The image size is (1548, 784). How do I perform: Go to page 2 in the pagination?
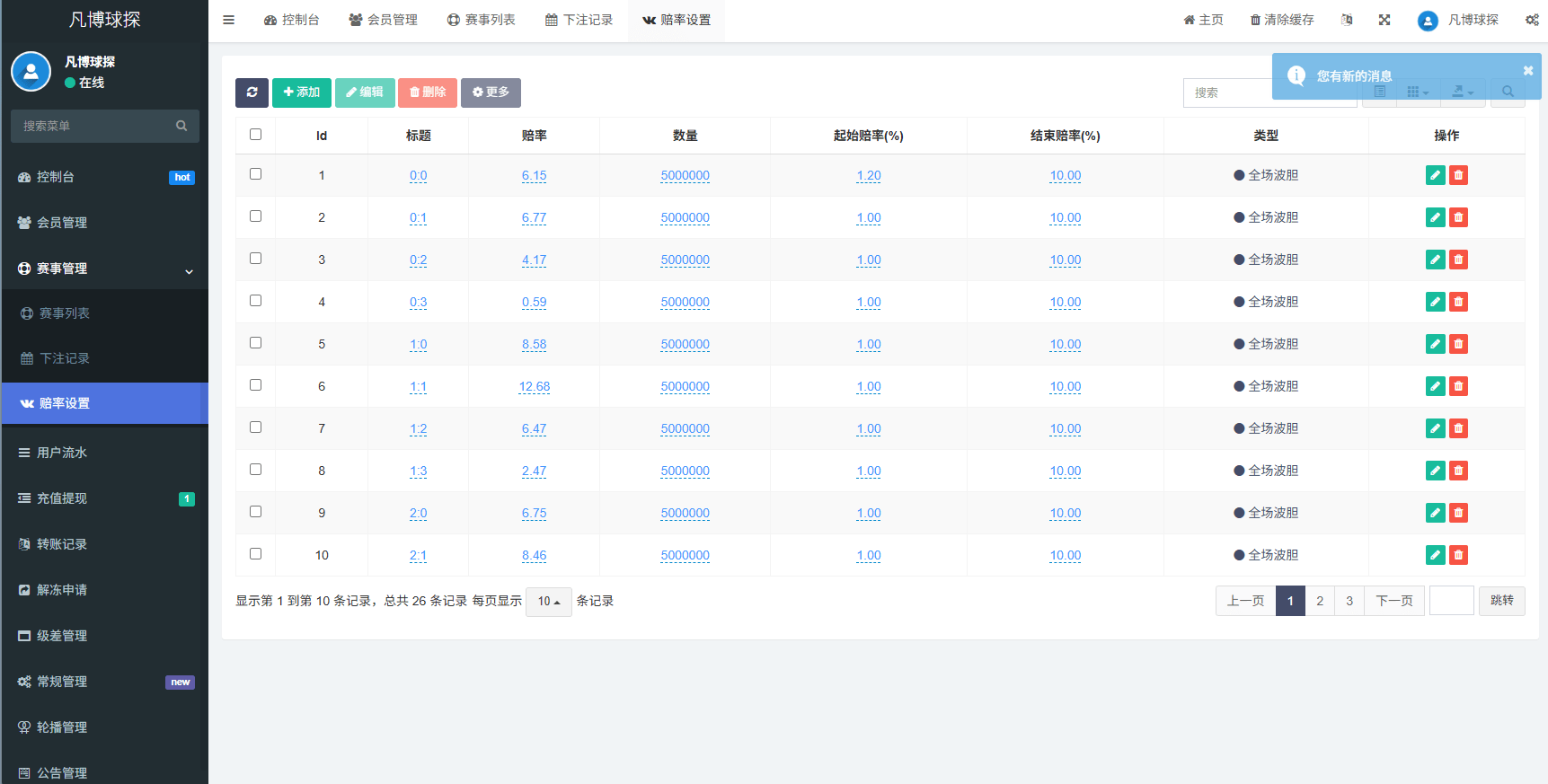tap(1320, 601)
